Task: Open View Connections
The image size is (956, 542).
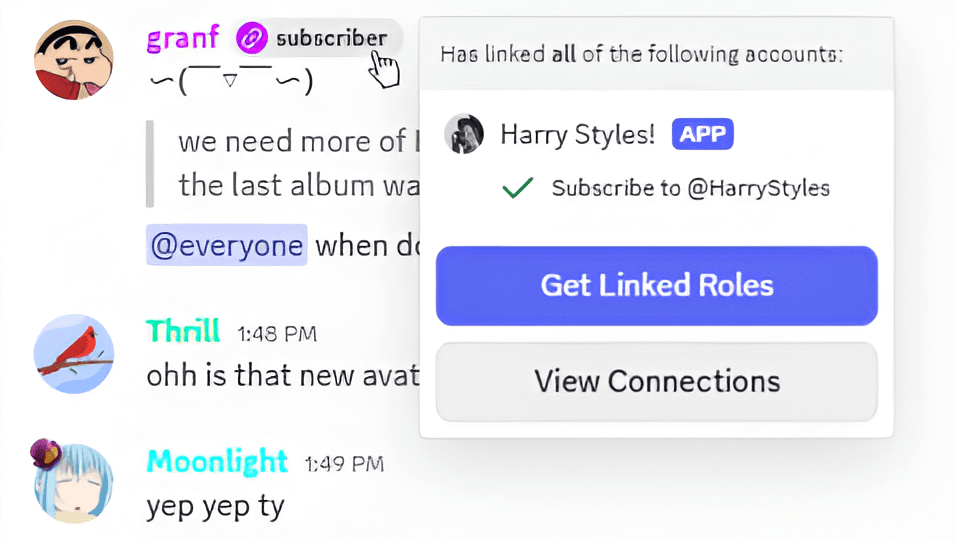Action: tap(656, 381)
